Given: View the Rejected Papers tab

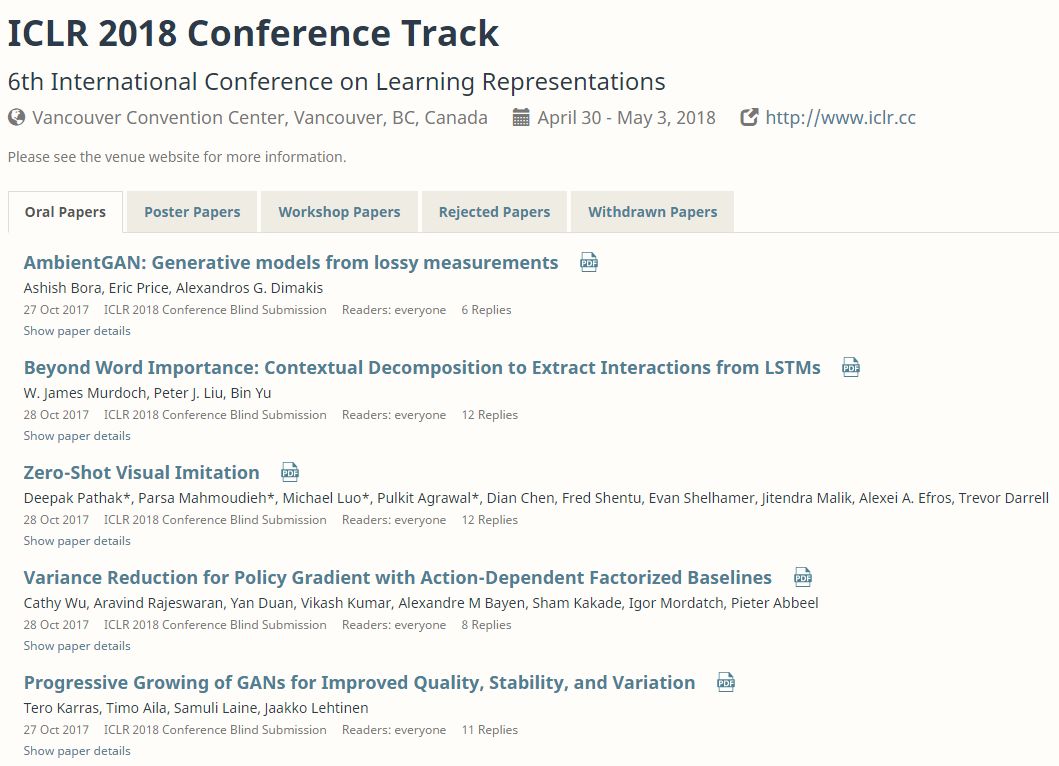Looking at the screenshot, I should pyautogui.click(x=494, y=212).
